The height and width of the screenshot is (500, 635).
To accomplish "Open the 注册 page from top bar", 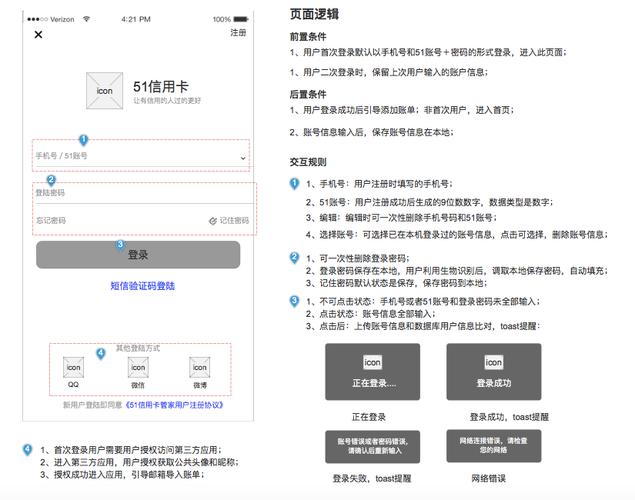I will [x=238, y=33].
